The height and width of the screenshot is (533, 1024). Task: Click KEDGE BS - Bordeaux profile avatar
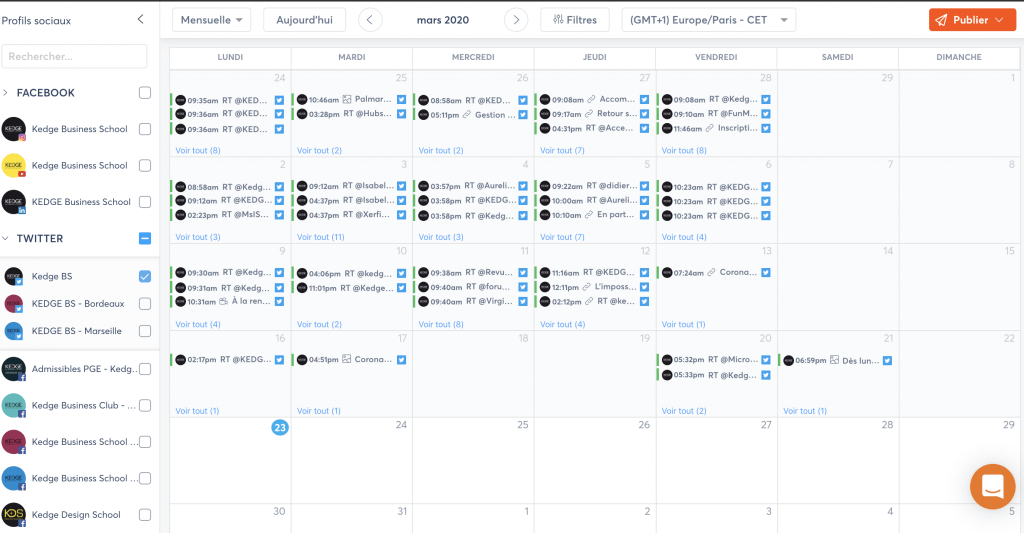[14, 304]
